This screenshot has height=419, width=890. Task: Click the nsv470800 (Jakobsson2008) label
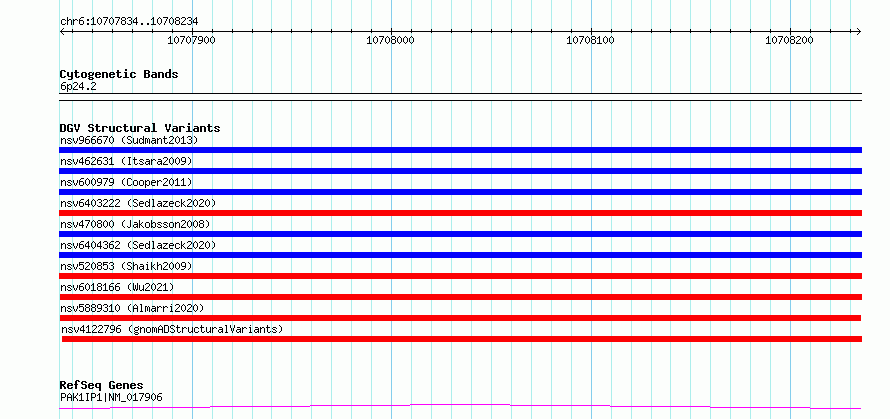[135, 224]
